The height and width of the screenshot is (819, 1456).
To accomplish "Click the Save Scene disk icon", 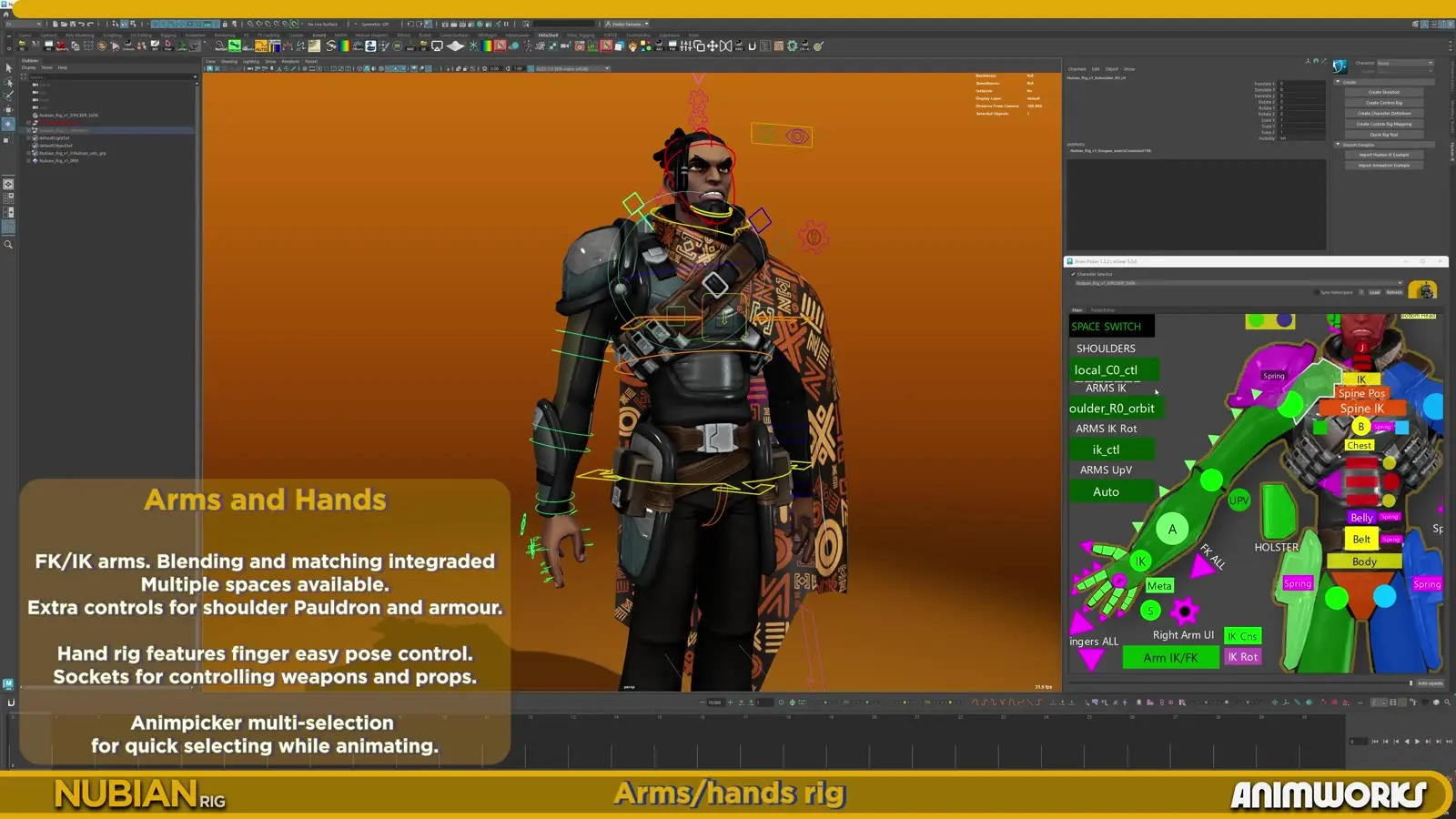I will pyautogui.click(x=72, y=24).
